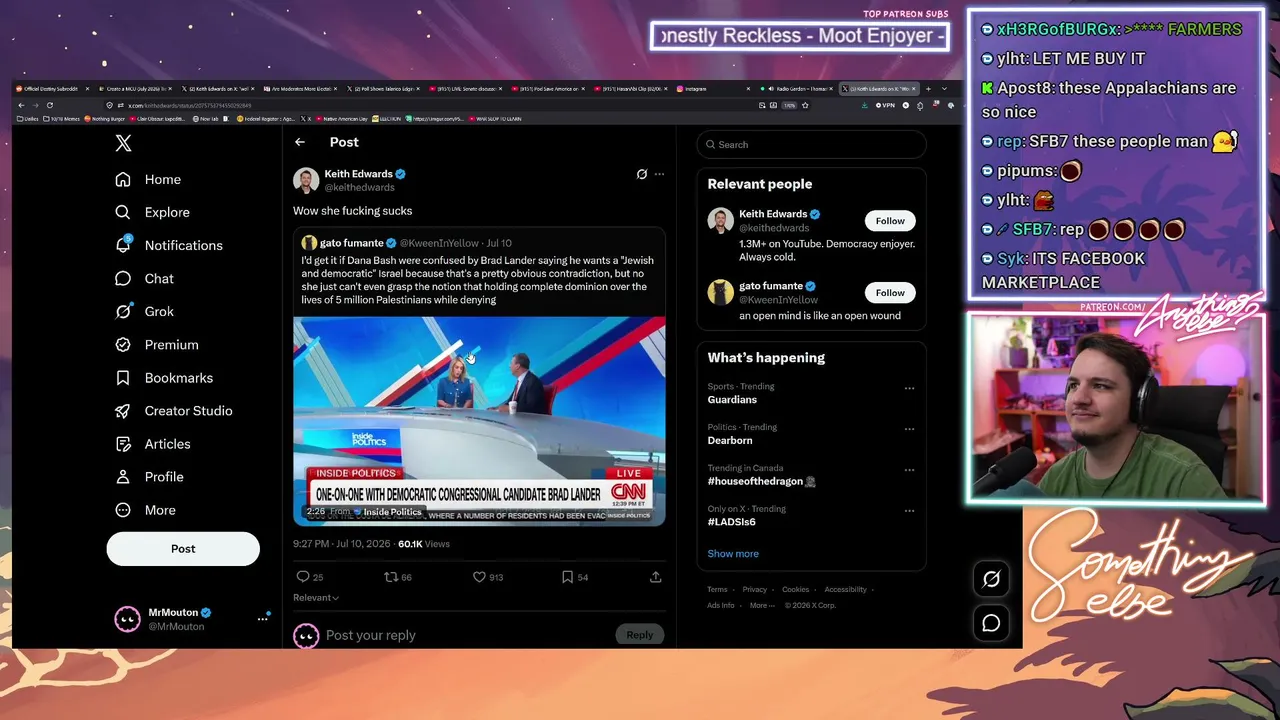Open Bookmarks in the X sidebar
The width and height of the screenshot is (1280, 720).
[164, 377]
